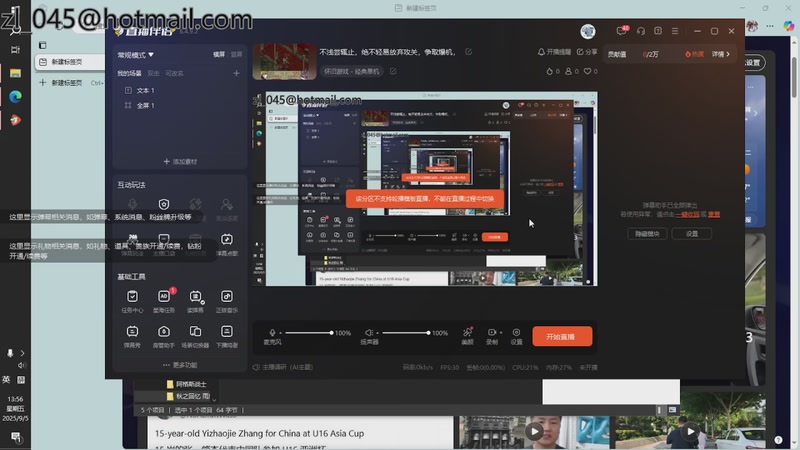Switch to 横屏 landscape orientation
Viewport: 800px width, 450px height.
[x=219, y=54]
